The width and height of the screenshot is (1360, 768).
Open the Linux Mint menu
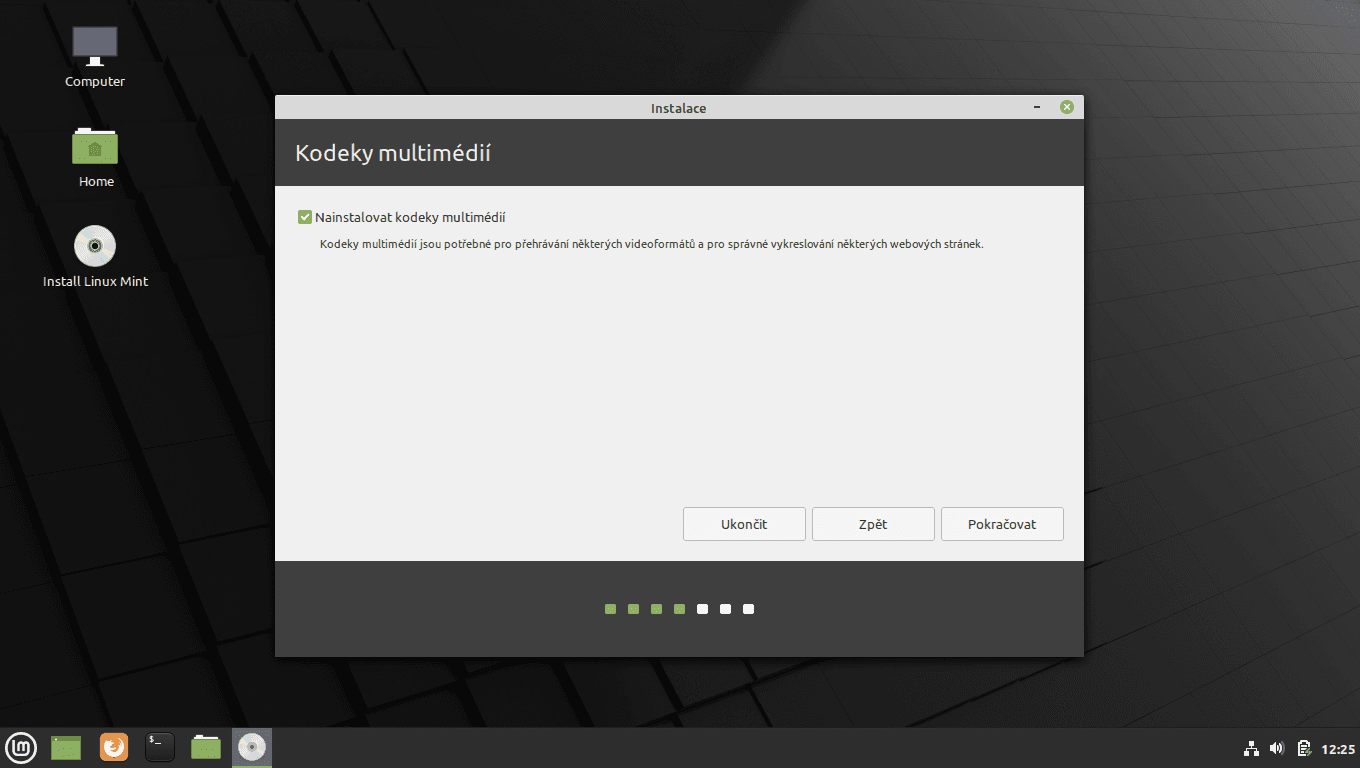coord(21,747)
